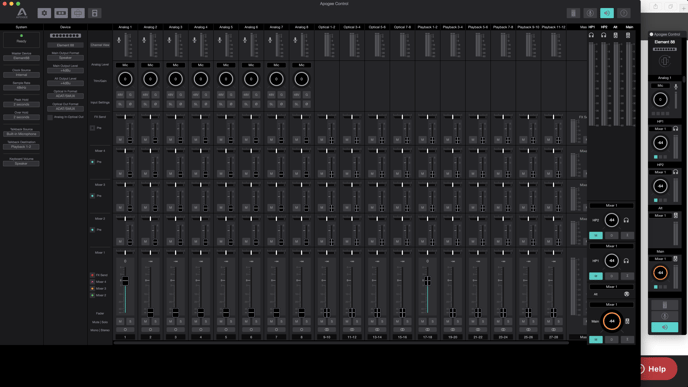Click the cyan speaker mute icon in top toolbar
The width and height of the screenshot is (688, 387).
(607, 13)
